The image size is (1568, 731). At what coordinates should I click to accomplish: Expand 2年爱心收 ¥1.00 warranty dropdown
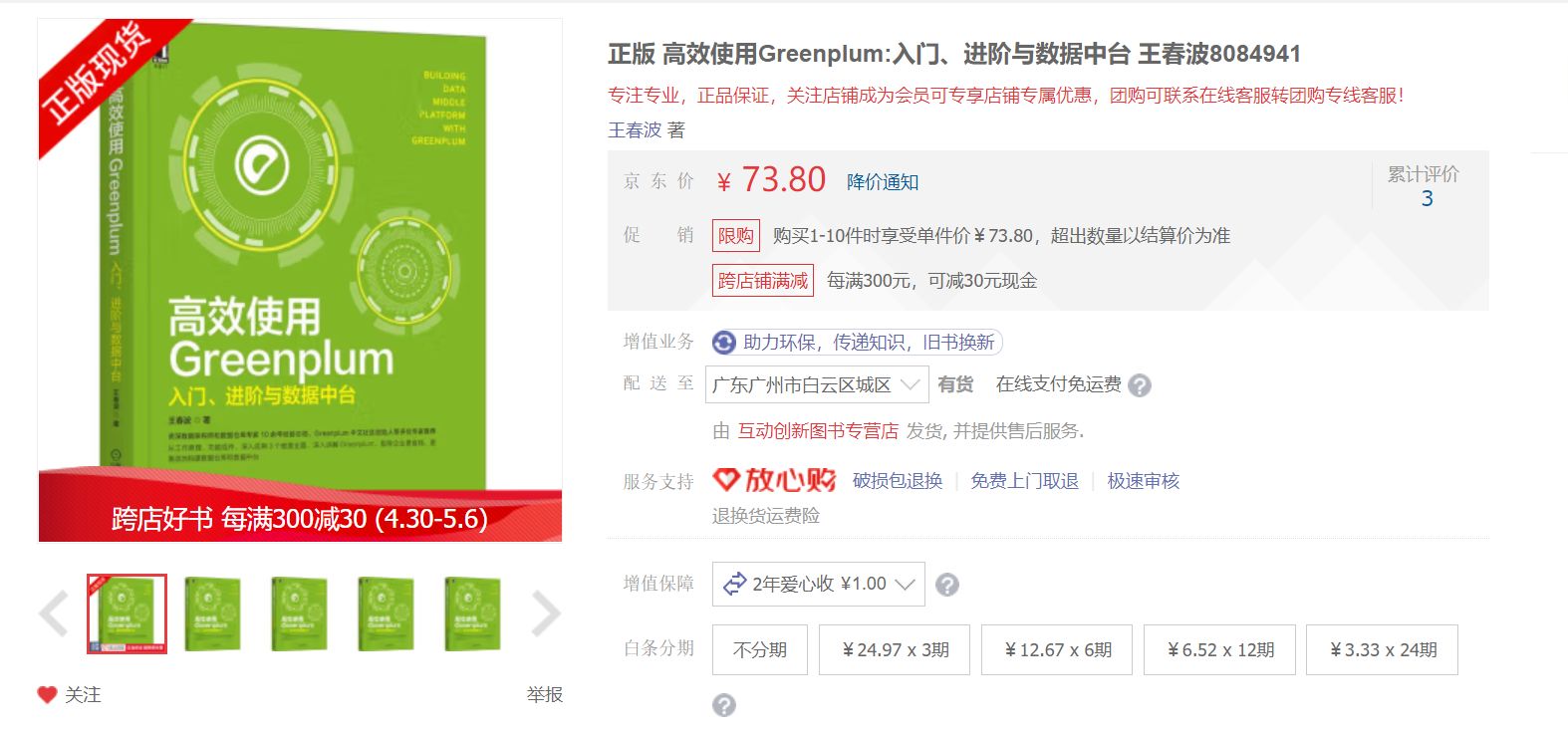point(819,584)
